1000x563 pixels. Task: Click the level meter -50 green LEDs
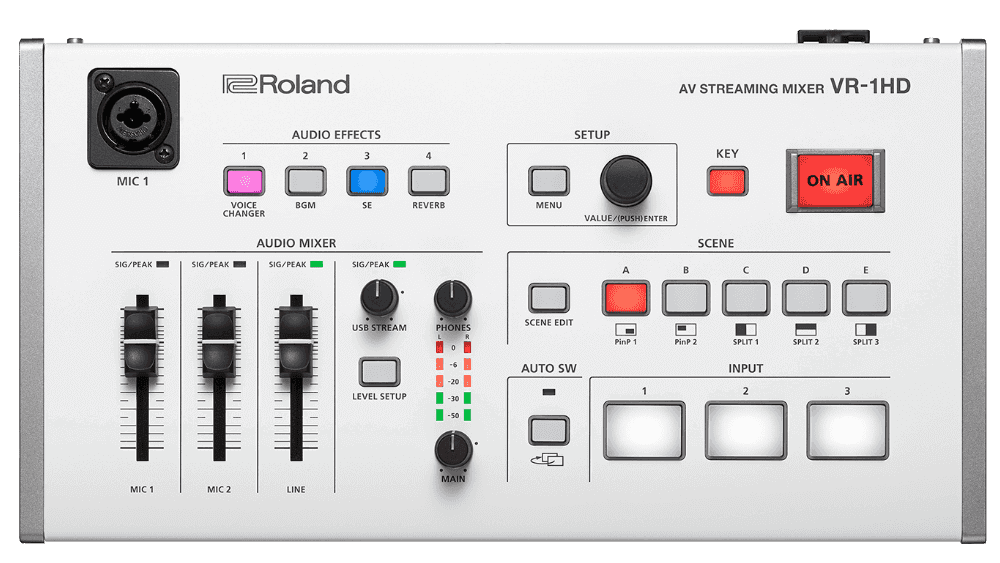(x=453, y=415)
